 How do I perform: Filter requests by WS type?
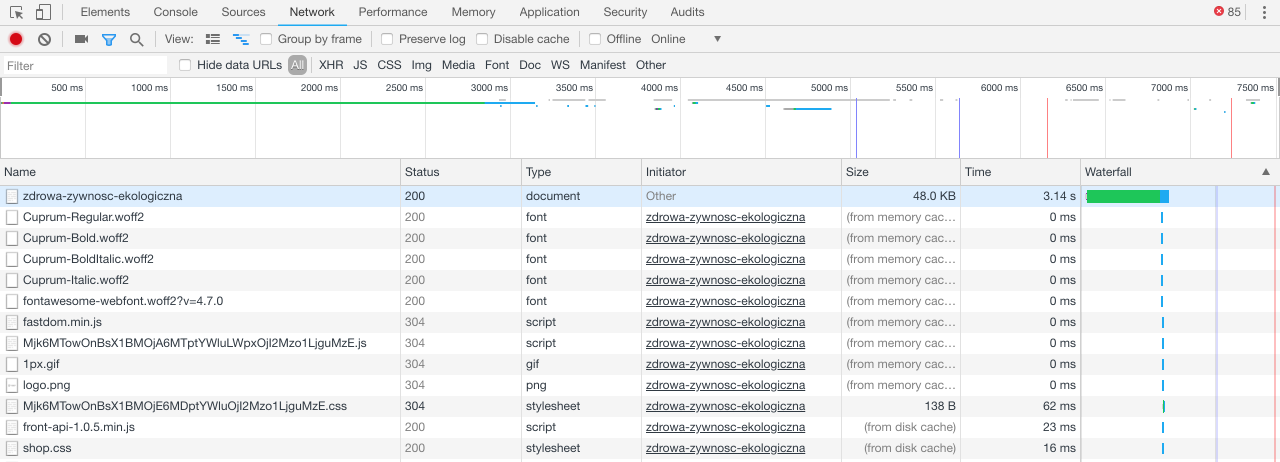point(560,65)
